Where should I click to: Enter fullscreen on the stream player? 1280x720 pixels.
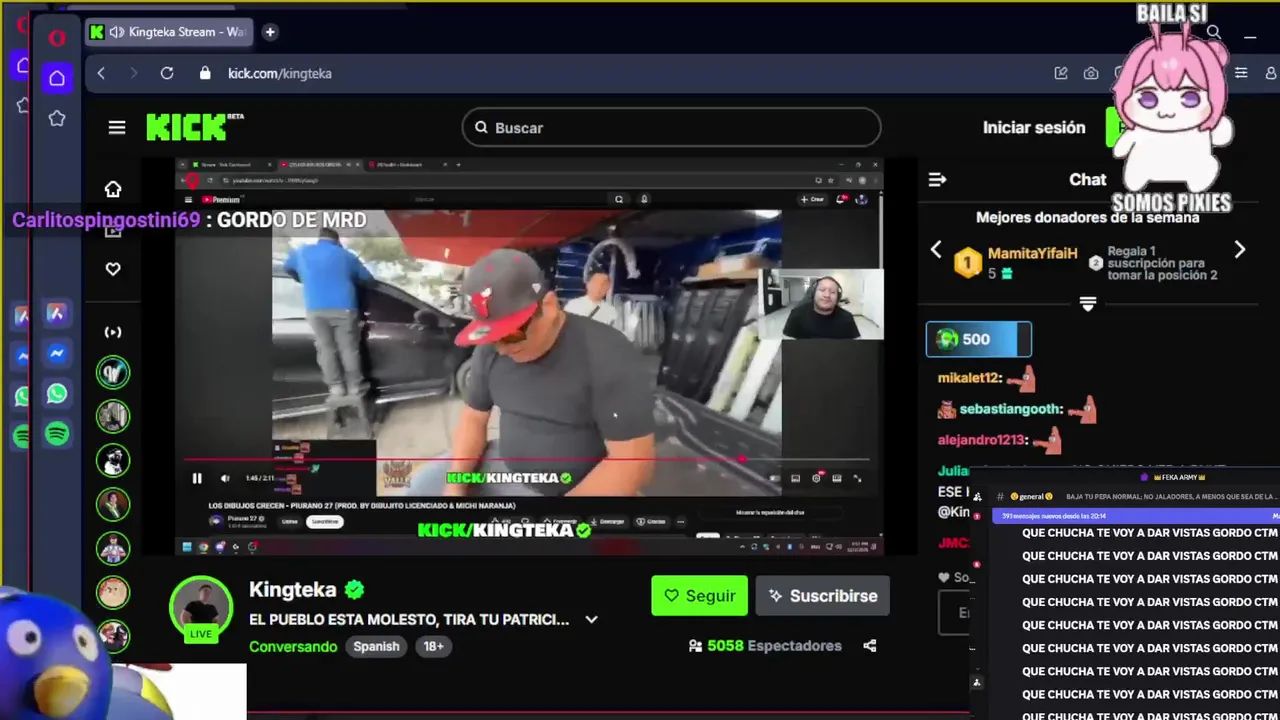[x=857, y=478]
